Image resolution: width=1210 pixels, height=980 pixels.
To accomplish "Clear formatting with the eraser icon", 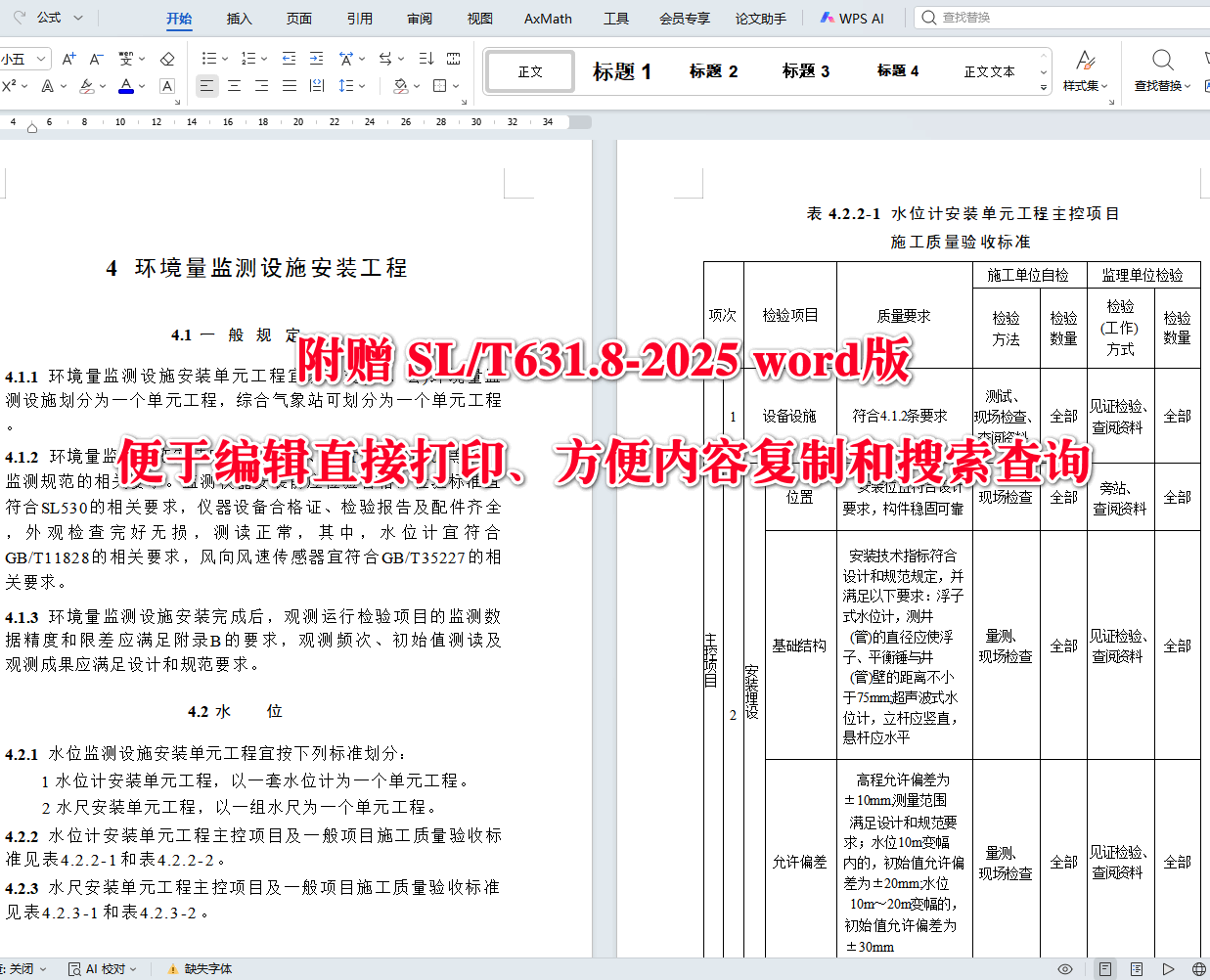I will (x=167, y=59).
